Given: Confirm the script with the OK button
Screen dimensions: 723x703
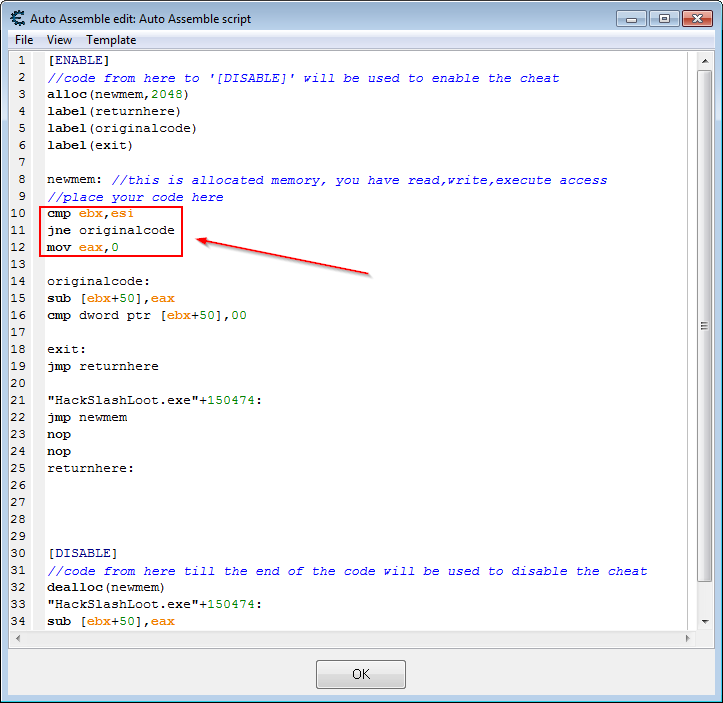Looking at the screenshot, I should click(361, 674).
